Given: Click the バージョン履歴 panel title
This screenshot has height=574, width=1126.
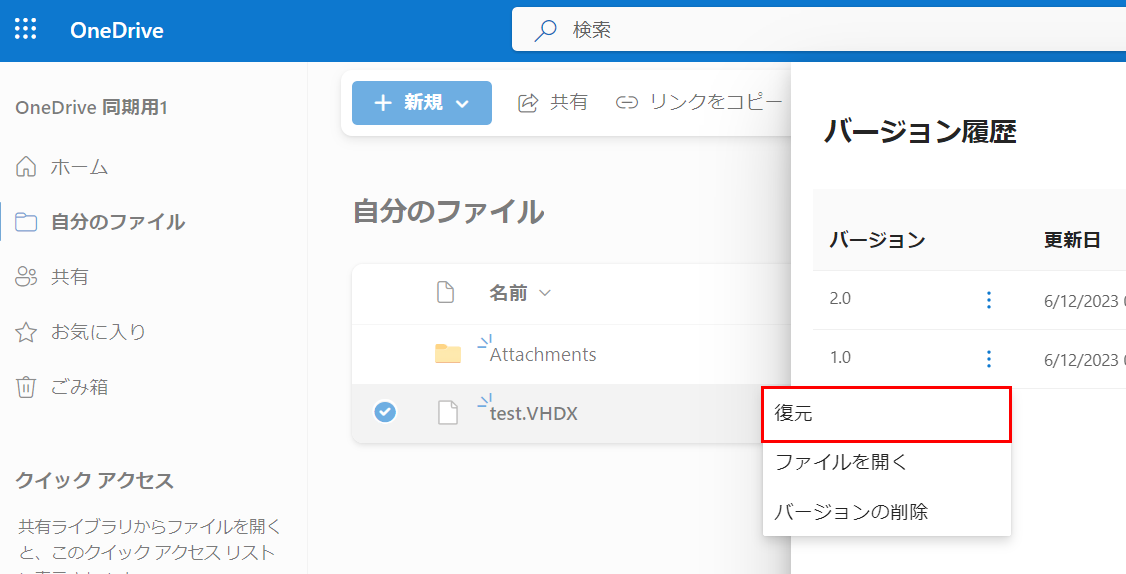Looking at the screenshot, I should pyautogui.click(x=920, y=132).
